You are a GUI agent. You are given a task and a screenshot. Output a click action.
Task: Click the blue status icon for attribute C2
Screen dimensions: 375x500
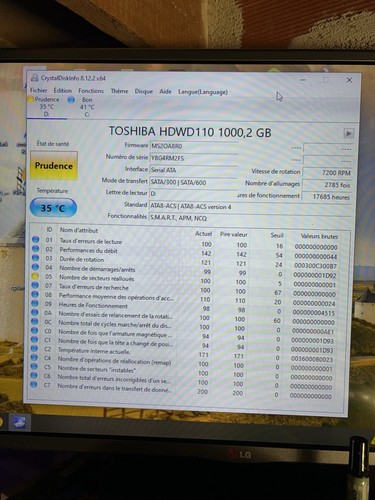point(34,348)
